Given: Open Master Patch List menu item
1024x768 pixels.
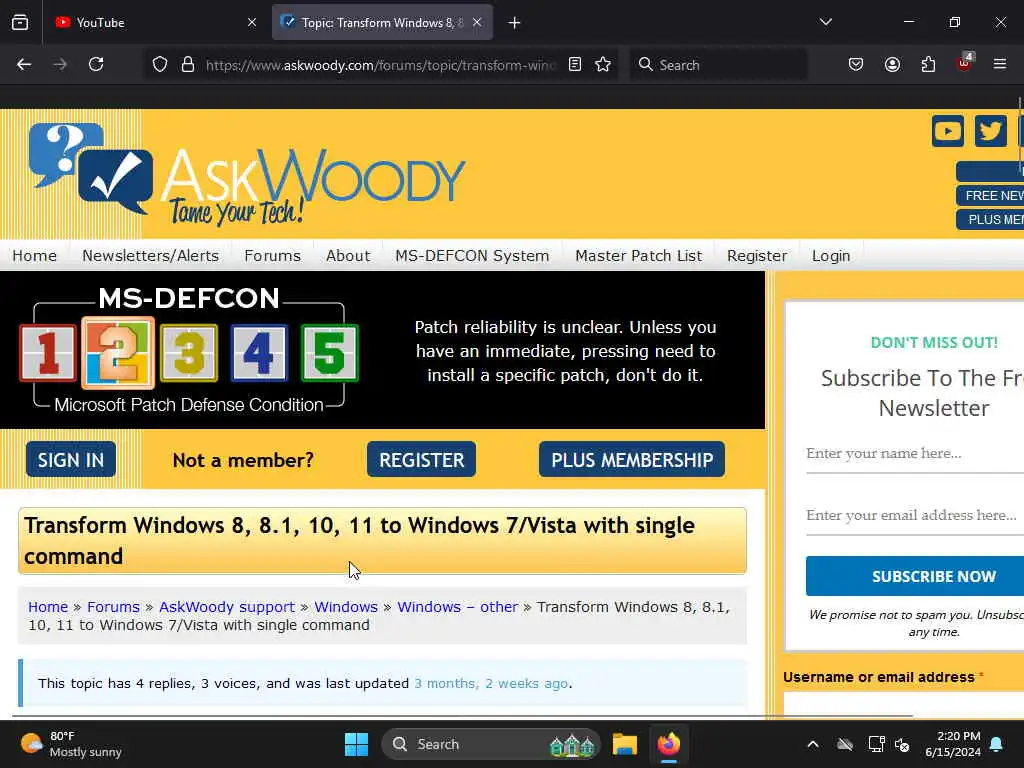Looking at the screenshot, I should click(x=638, y=255).
